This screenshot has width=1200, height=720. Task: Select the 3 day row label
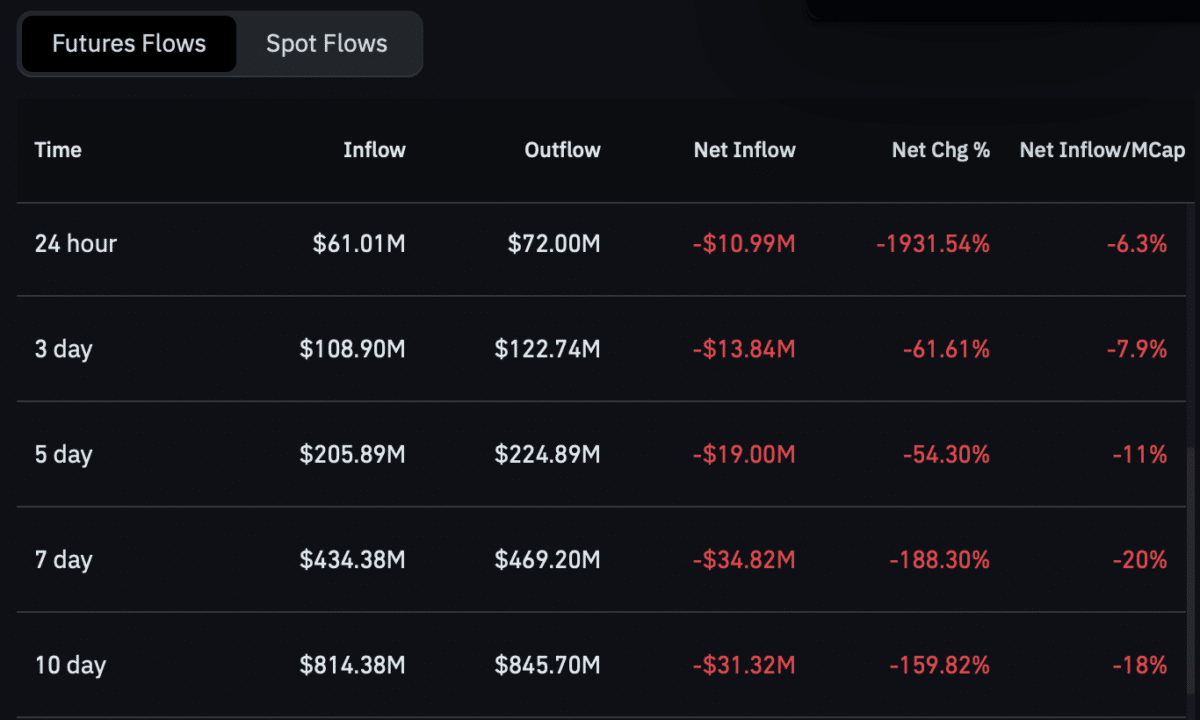click(x=63, y=349)
